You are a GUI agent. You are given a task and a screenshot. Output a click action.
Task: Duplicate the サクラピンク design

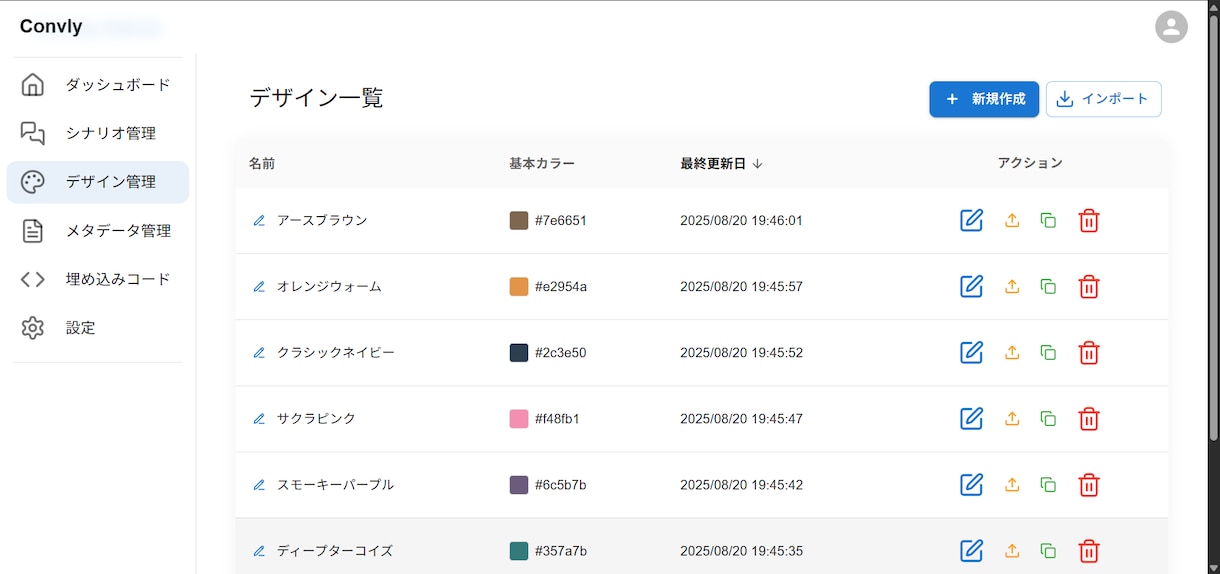click(x=1048, y=418)
